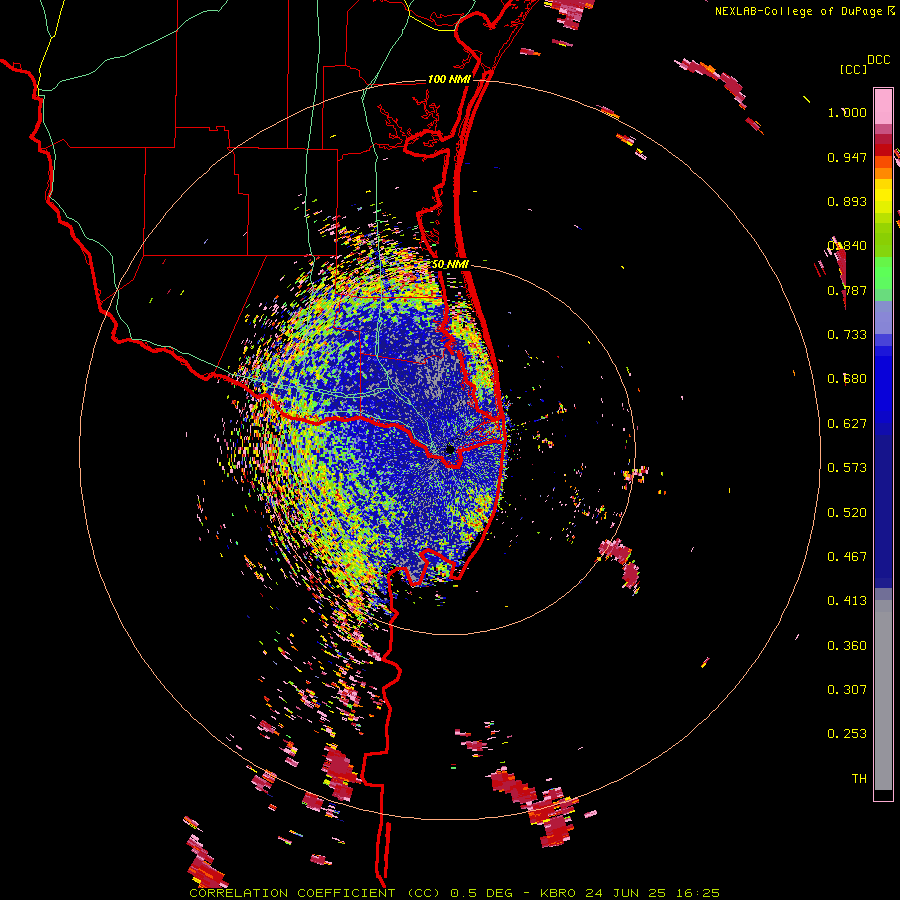This screenshot has width=900, height=900.
Task: Click the TH threshold label in the legend
Action: coord(859,778)
